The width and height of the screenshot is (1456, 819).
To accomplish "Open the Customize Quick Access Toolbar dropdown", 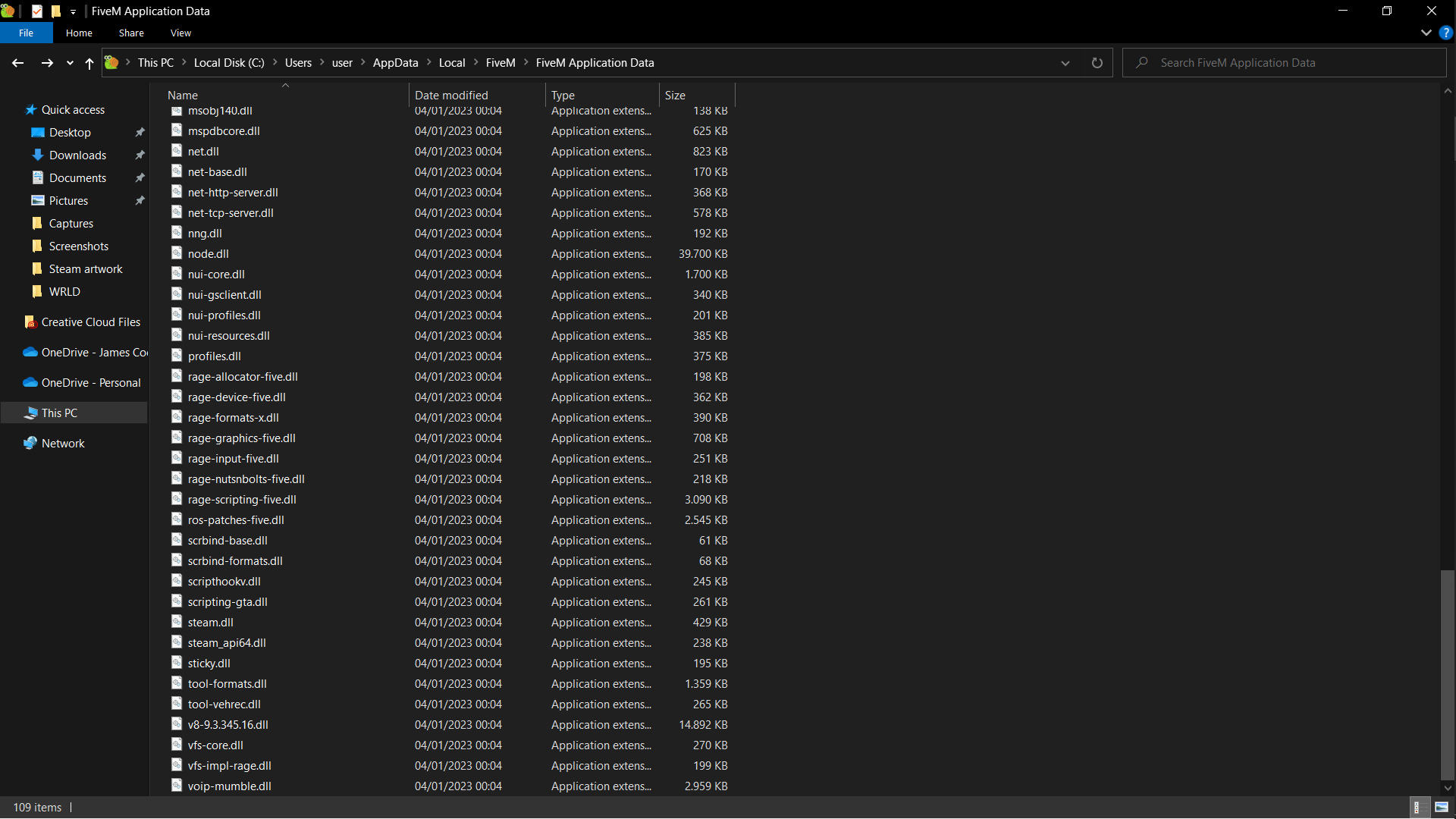I will 73,11.
